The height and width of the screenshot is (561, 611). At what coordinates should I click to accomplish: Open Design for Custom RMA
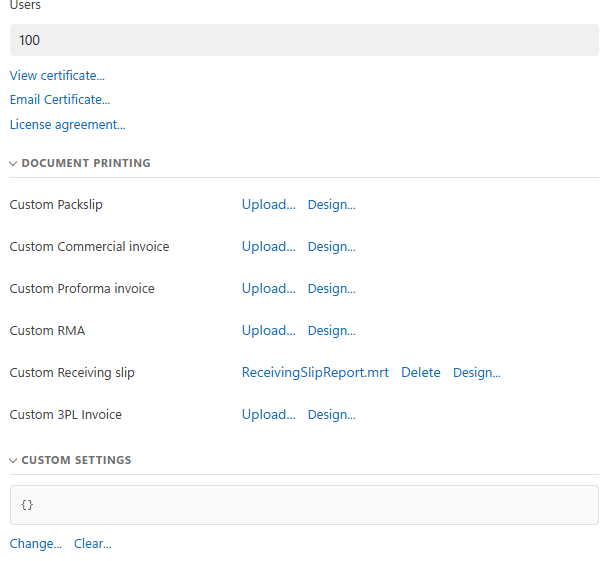click(x=332, y=331)
